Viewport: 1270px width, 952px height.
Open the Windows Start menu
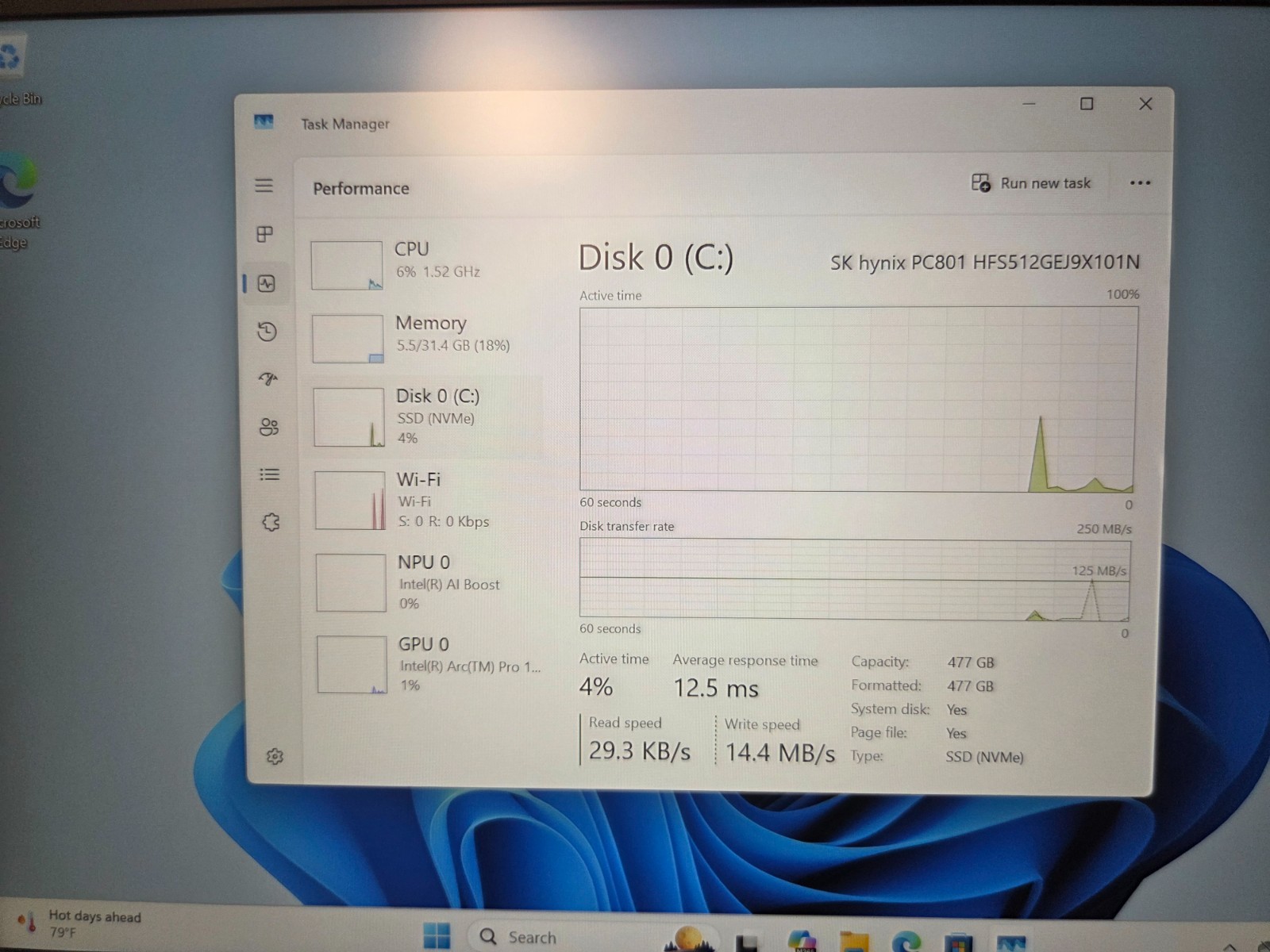tap(436, 935)
